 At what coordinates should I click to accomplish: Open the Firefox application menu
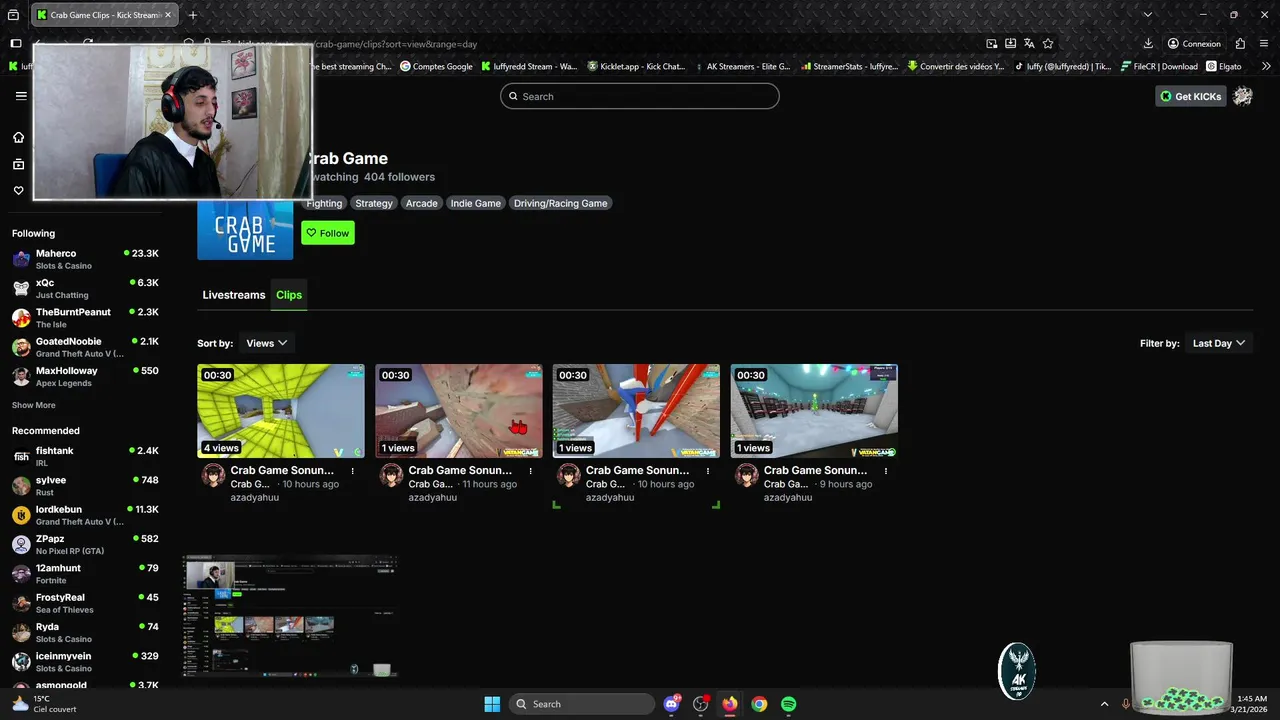[x=1263, y=44]
